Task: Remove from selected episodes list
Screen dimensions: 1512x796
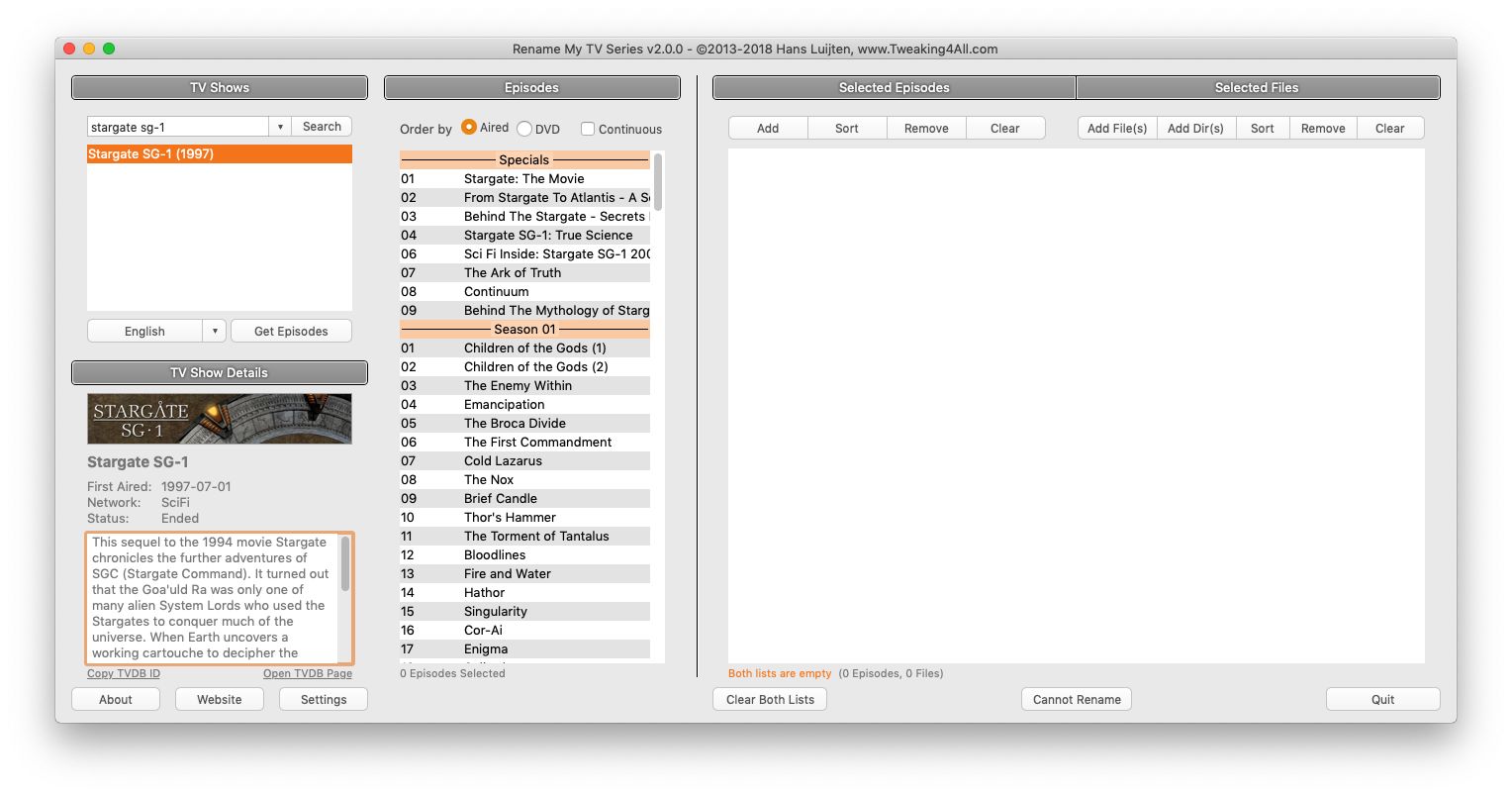Action: click(926, 129)
